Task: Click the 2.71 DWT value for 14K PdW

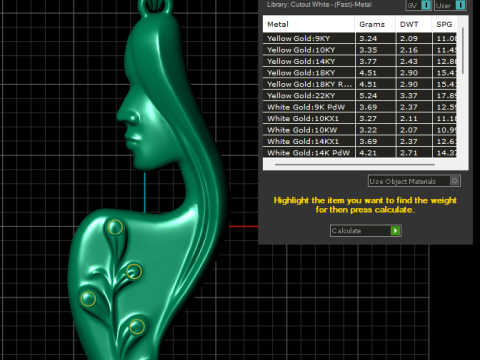Action: pos(409,153)
